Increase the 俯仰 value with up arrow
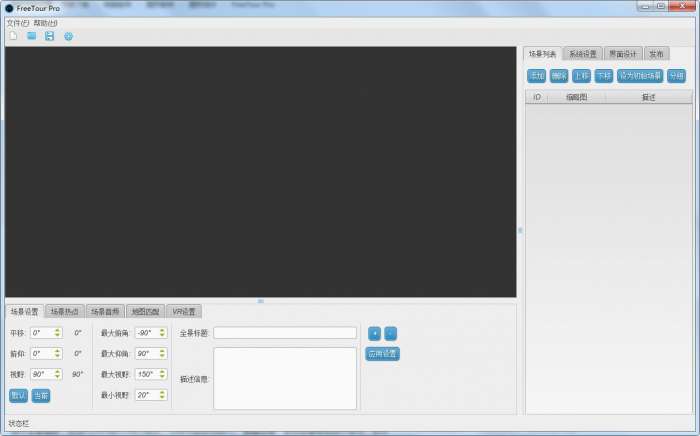 (57, 351)
